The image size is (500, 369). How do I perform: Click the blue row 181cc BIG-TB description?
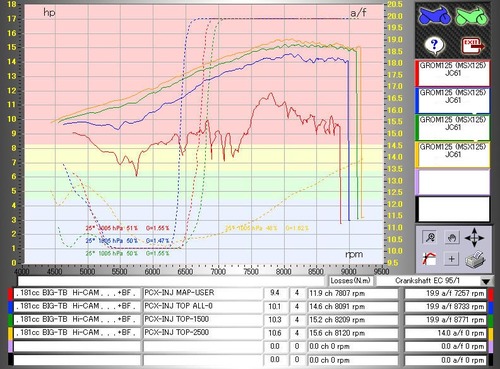tap(77, 306)
